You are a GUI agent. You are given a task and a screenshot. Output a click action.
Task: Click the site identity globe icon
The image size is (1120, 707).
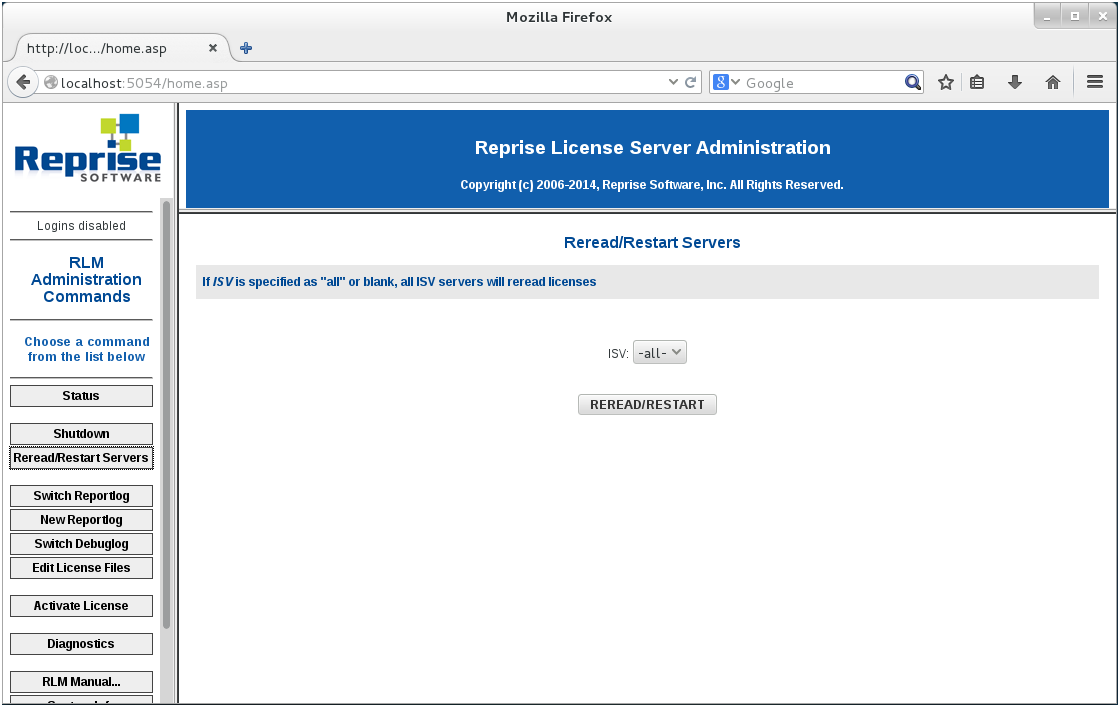pos(51,82)
